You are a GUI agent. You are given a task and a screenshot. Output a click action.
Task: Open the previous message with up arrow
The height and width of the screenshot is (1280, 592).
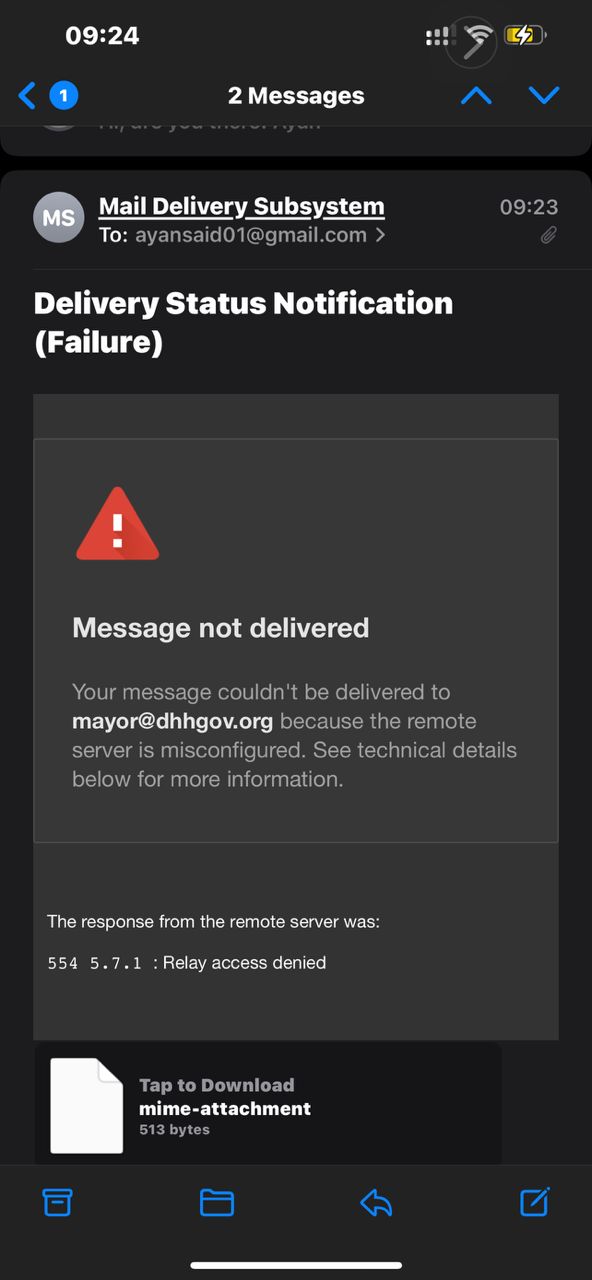click(x=476, y=96)
